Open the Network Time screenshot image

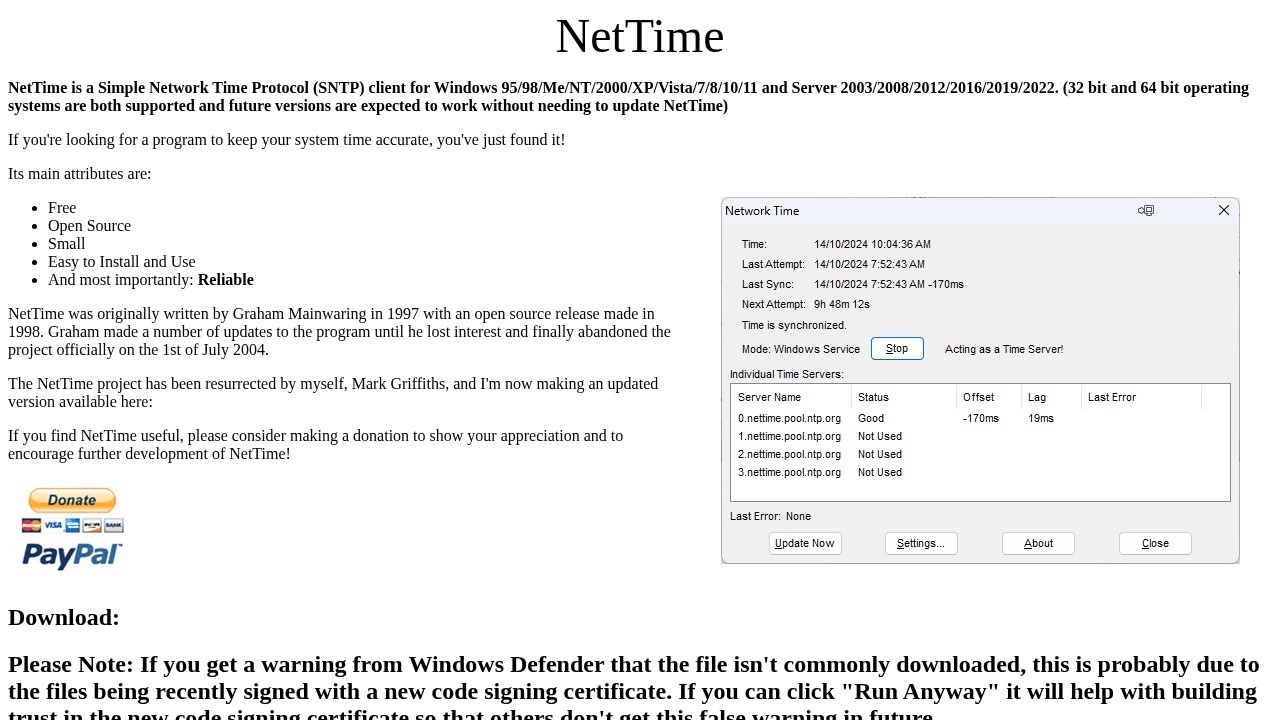click(x=980, y=381)
